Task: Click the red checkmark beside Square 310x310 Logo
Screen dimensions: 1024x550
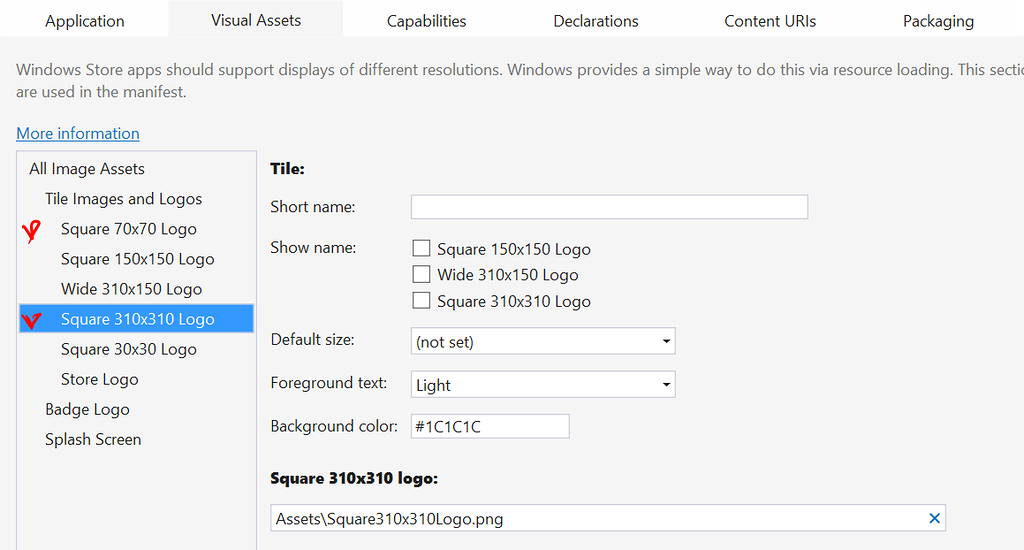Action: [32, 320]
